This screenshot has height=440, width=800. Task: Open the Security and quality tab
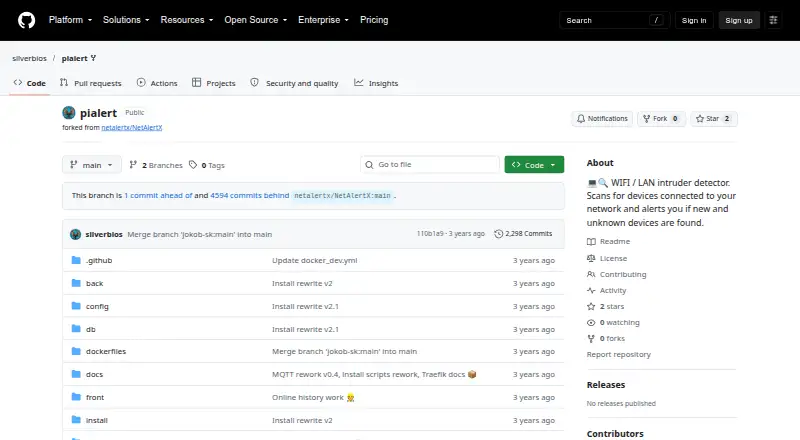point(294,83)
